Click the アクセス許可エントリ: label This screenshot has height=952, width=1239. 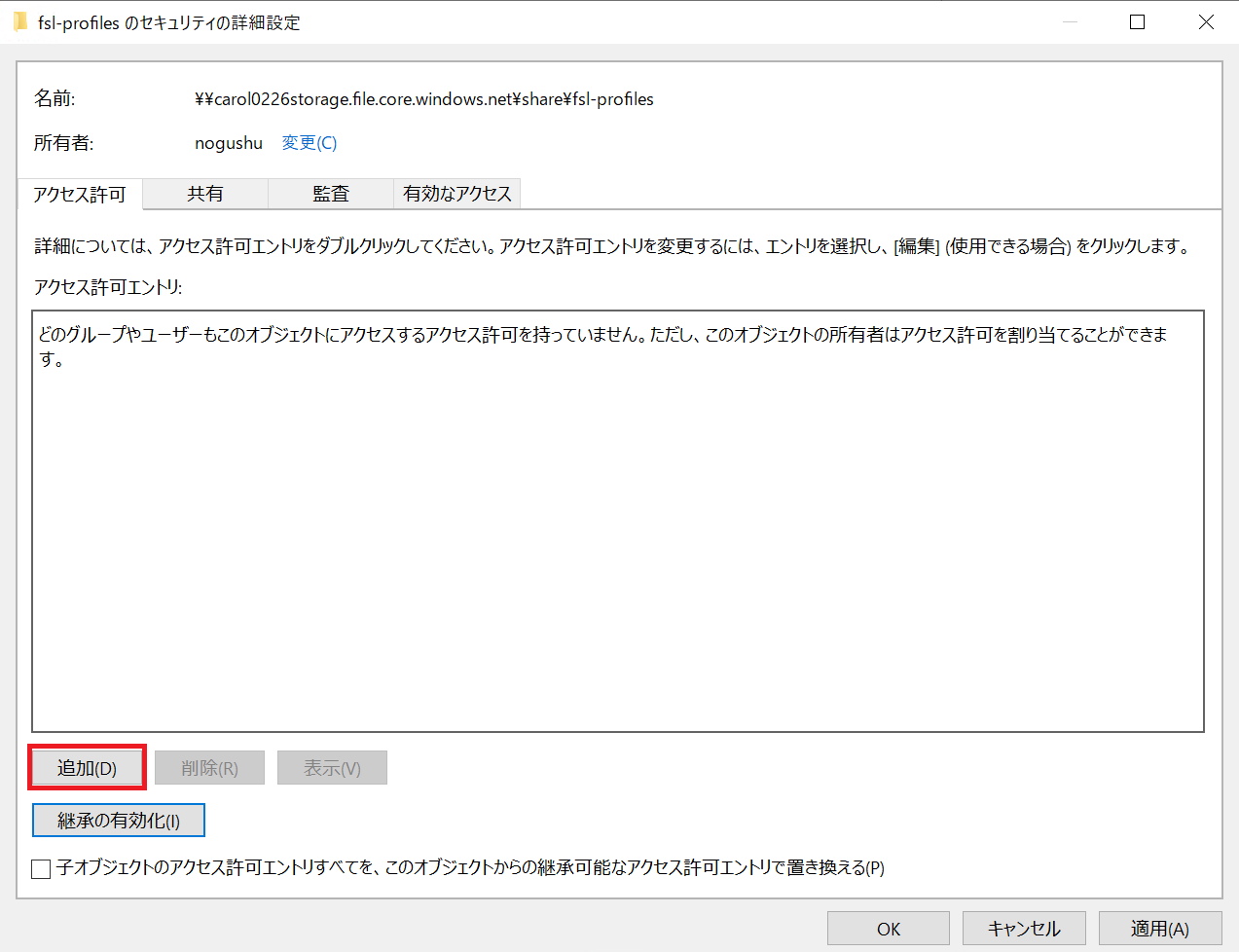pos(108,287)
